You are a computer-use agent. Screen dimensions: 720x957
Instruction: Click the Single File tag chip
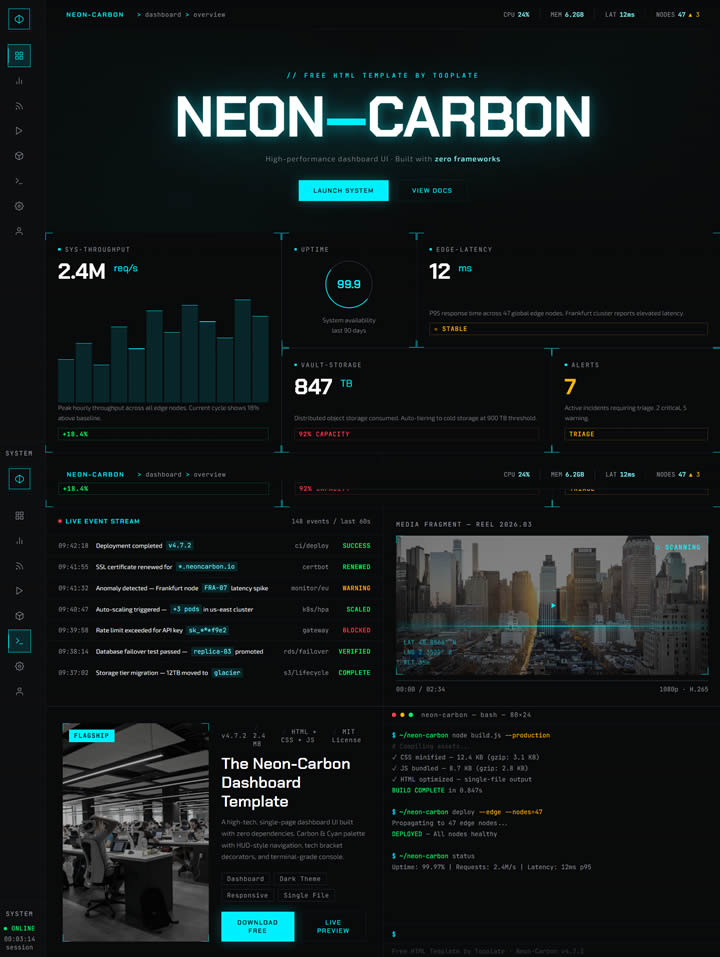pos(306,895)
